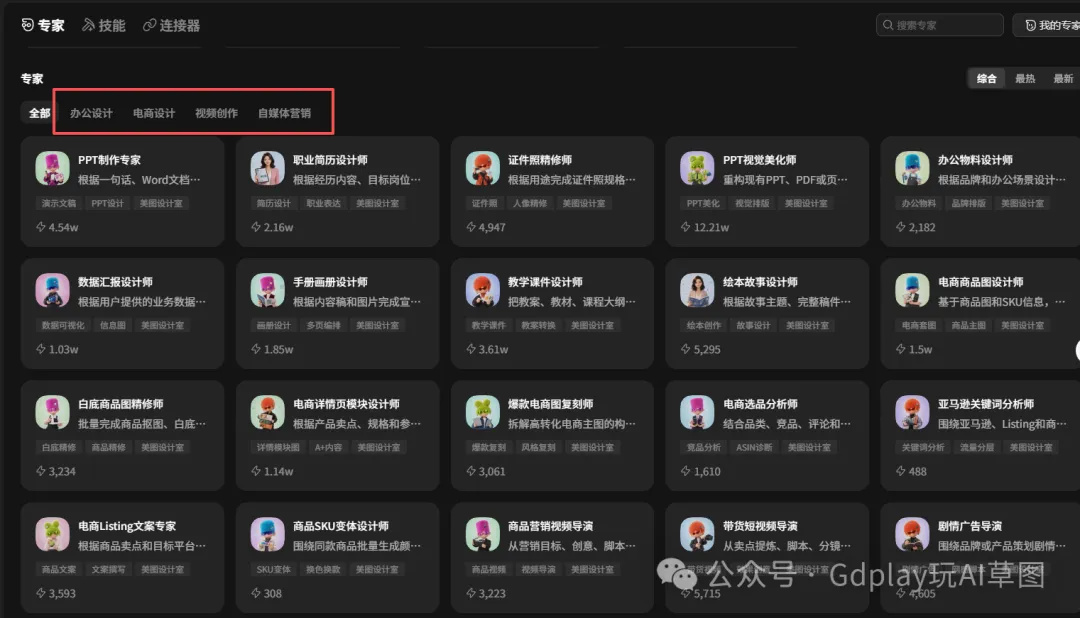Click the 3,593 usage count
This screenshot has width=1080, height=618.
(x=56, y=593)
